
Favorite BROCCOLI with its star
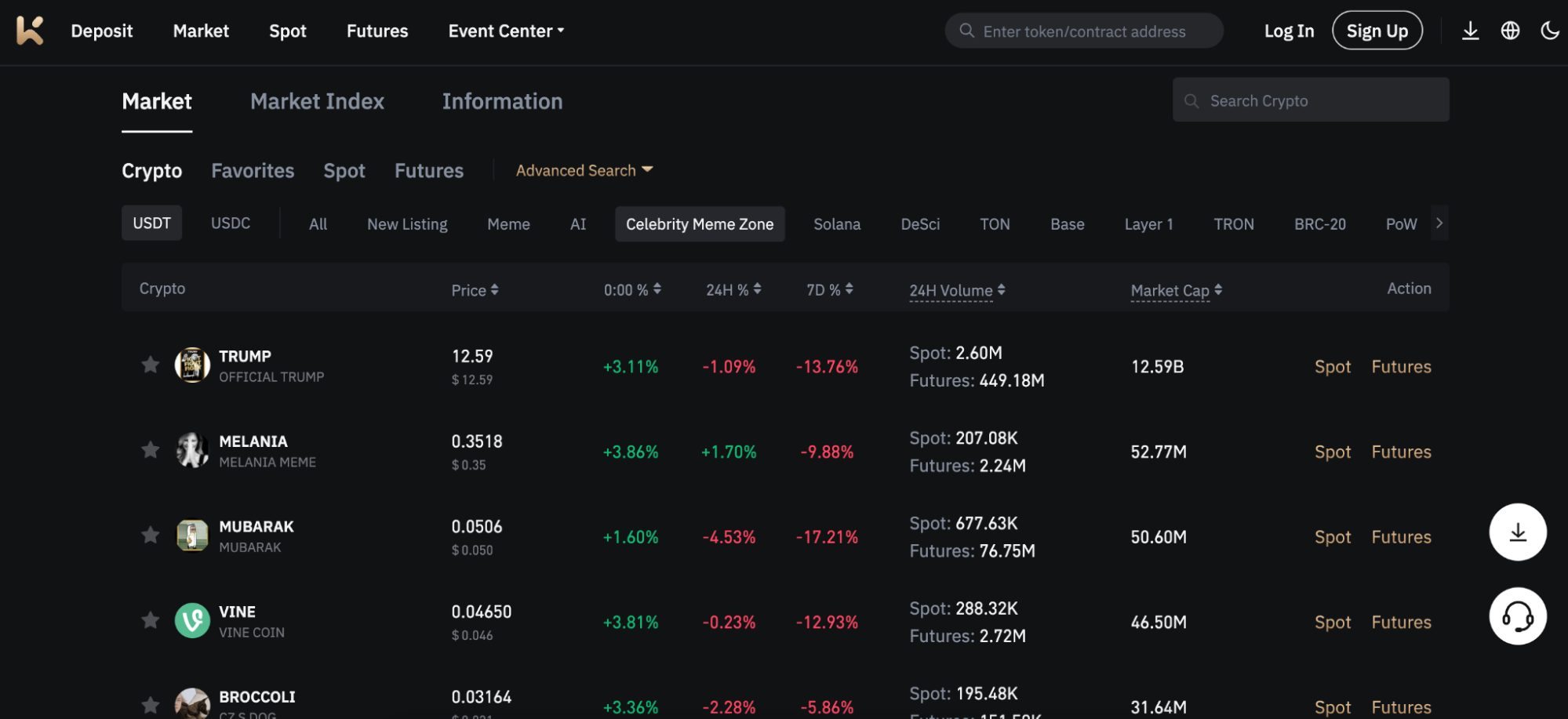(x=150, y=705)
